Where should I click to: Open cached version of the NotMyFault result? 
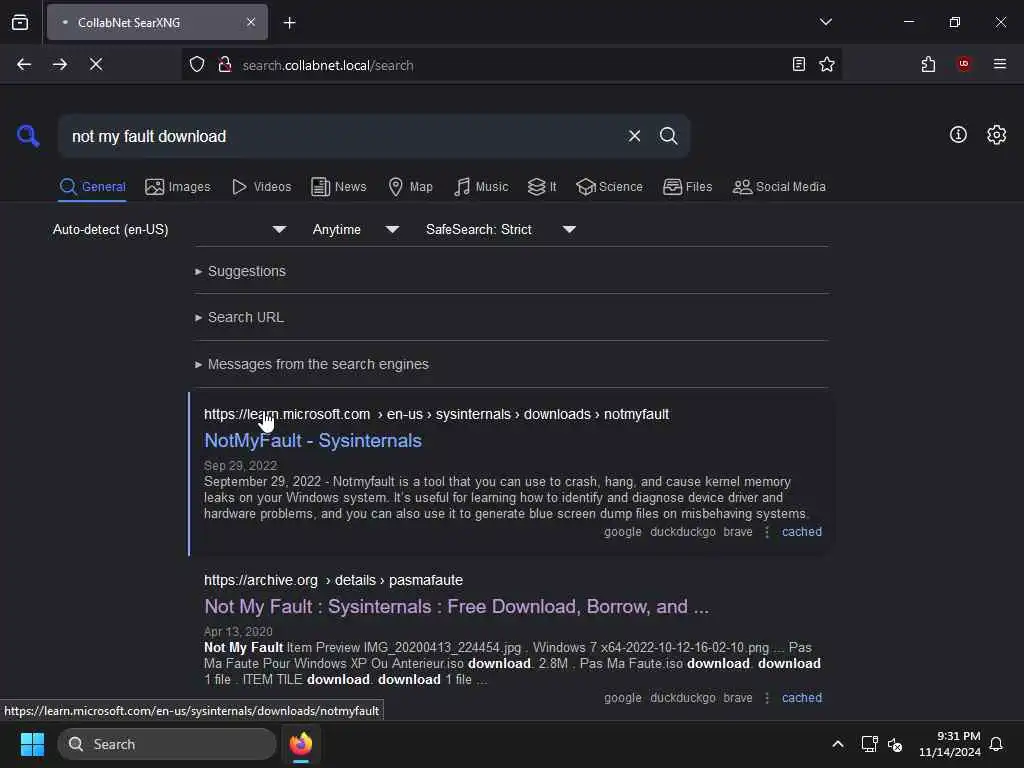pos(802,532)
